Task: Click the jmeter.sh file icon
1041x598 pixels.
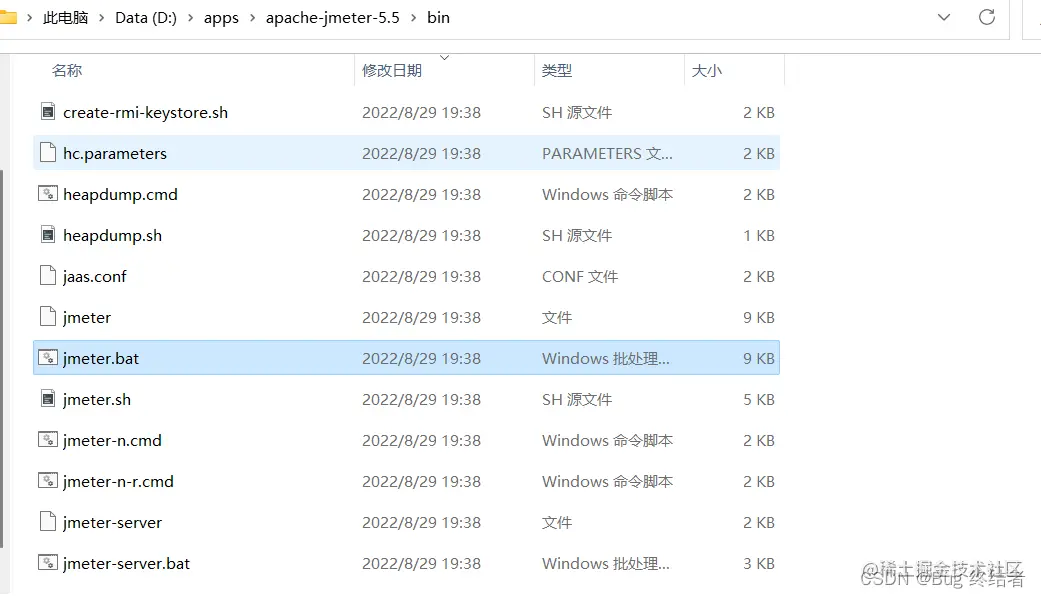Action: click(x=48, y=399)
